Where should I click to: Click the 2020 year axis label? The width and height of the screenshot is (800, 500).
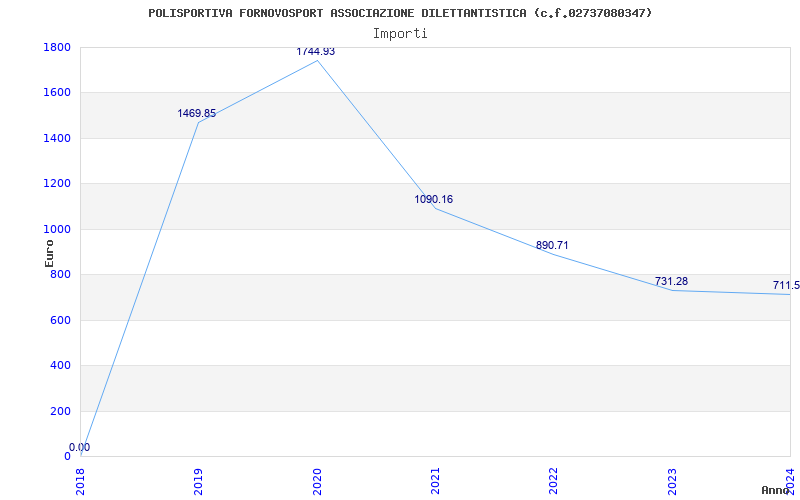[317, 482]
